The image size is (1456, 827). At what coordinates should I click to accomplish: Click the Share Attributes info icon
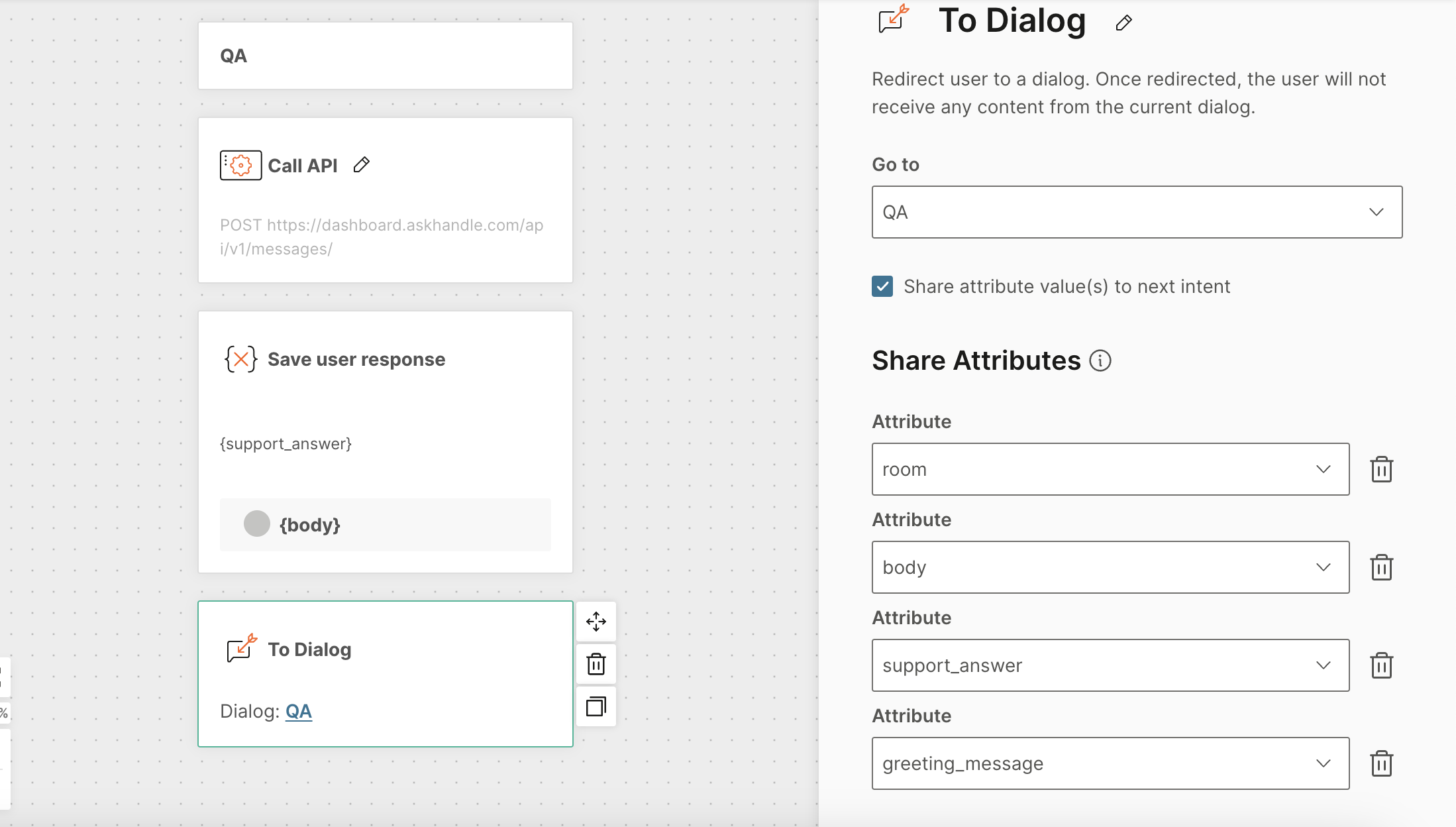pos(1100,360)
